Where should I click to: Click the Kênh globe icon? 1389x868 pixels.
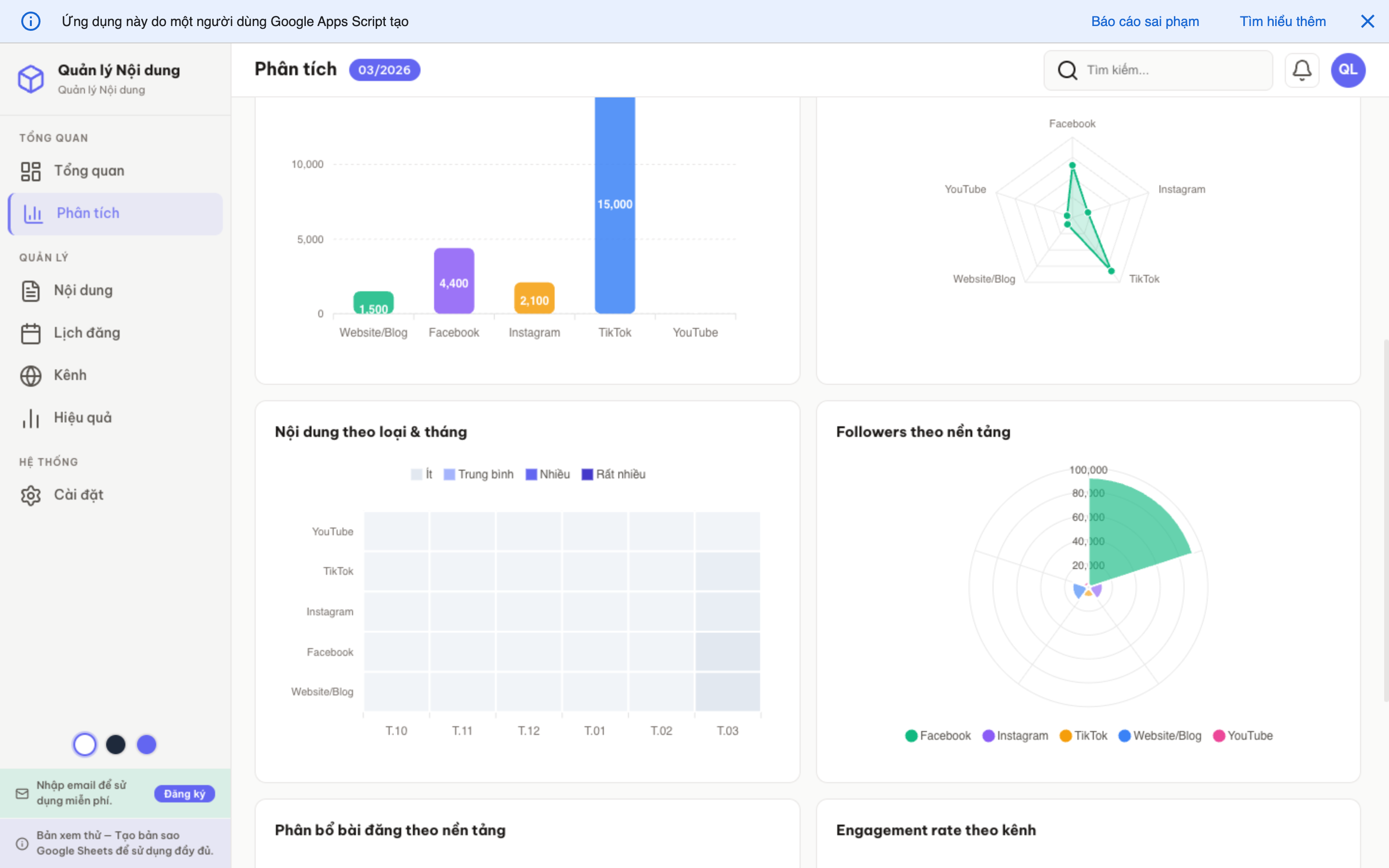(30, 376)
